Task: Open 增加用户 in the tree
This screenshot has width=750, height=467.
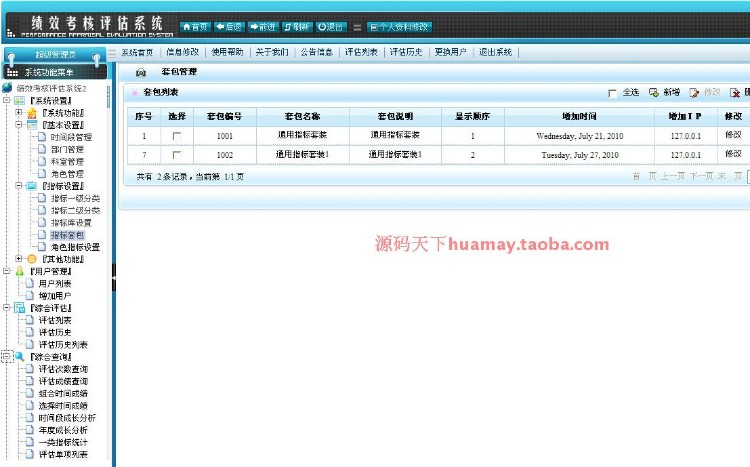Action: 55,296
